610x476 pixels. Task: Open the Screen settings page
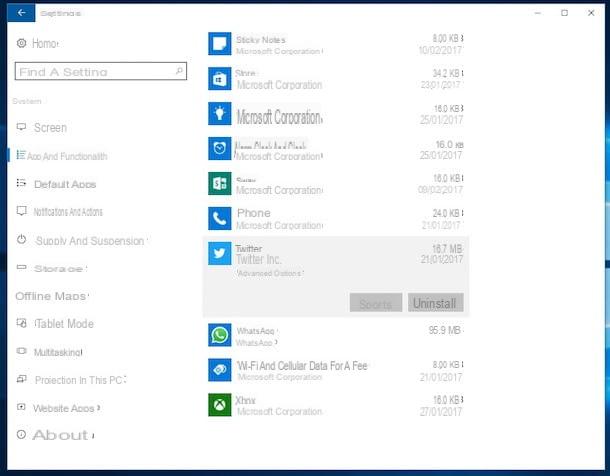(50, 128)
